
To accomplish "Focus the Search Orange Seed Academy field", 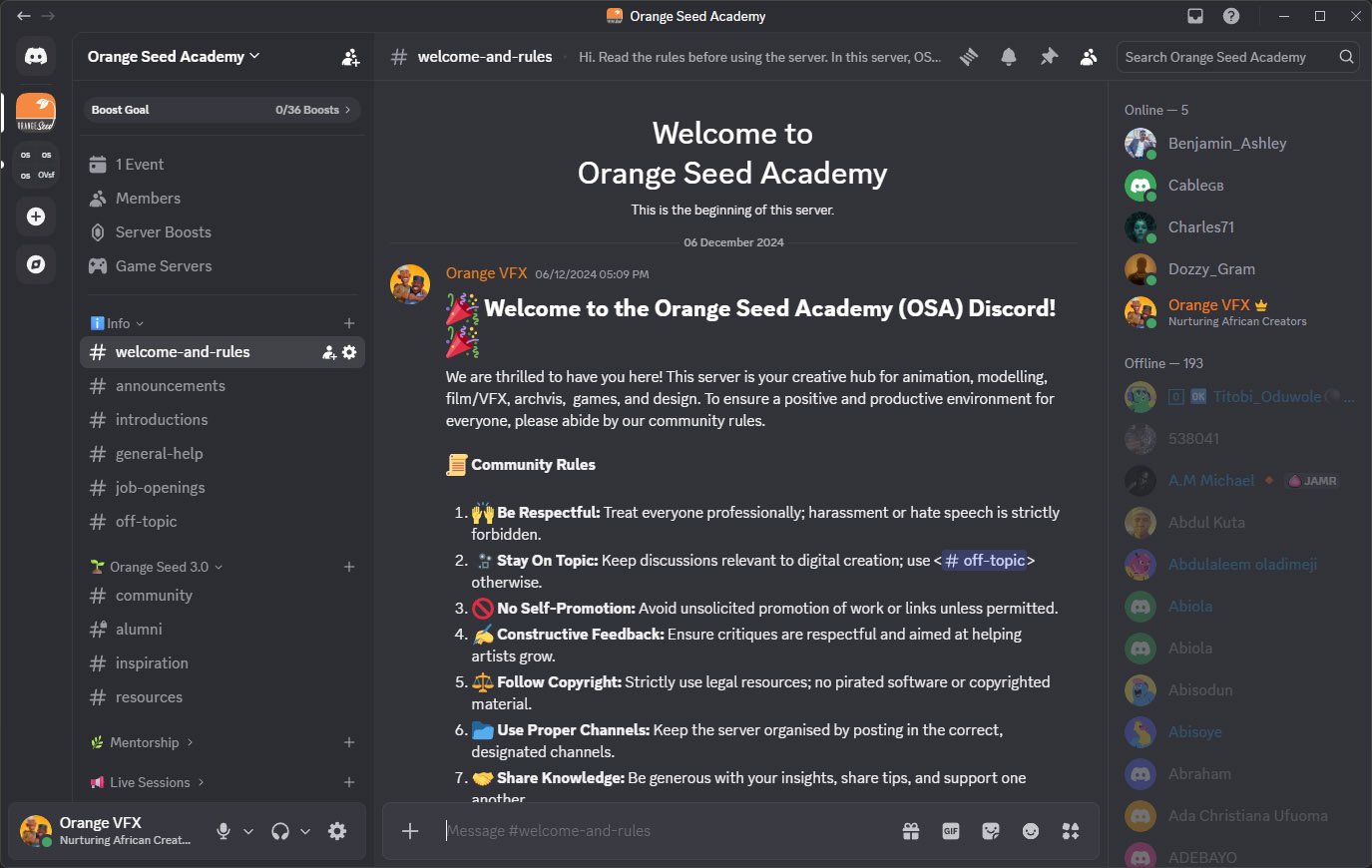I will [1227, 57].
